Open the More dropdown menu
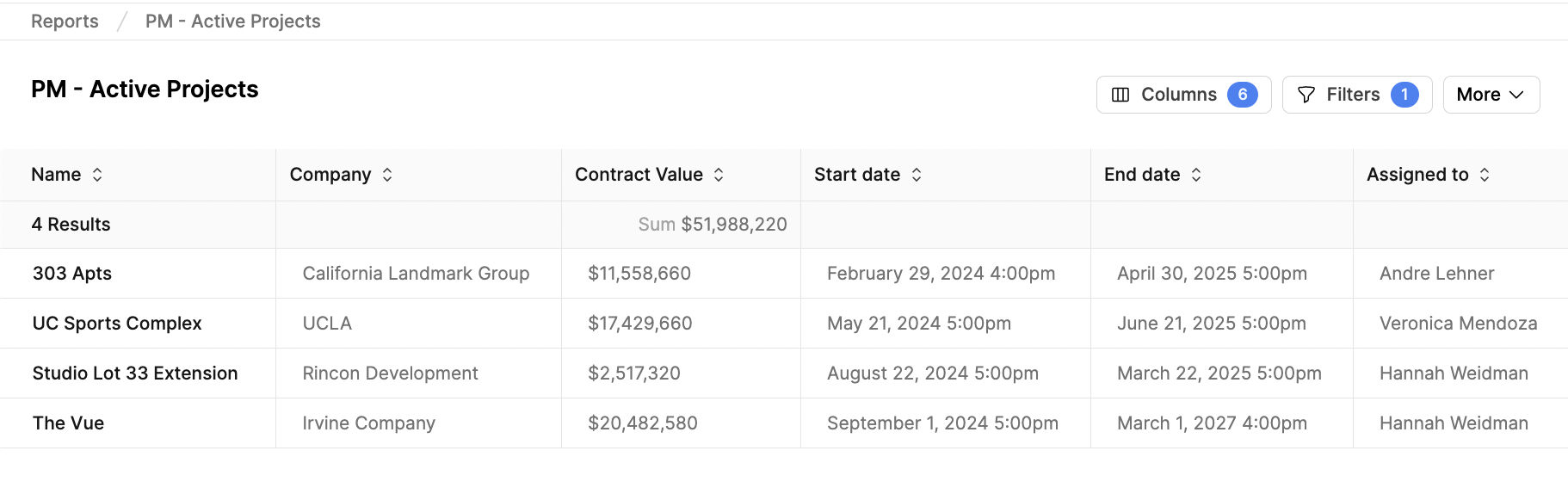 [x=1491, y=95]
